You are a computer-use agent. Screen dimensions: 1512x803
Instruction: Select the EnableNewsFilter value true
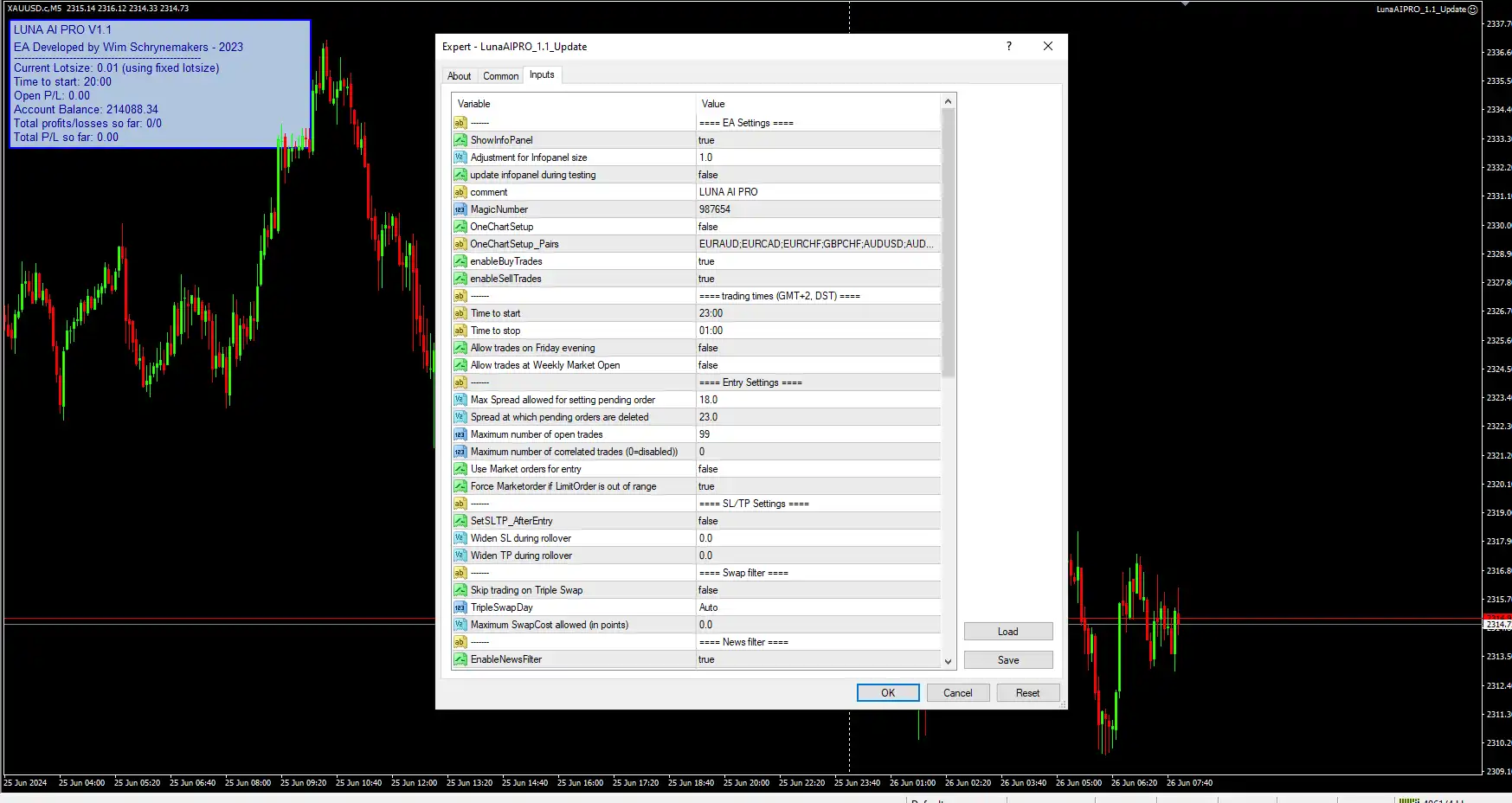click(x=818, y=659)
